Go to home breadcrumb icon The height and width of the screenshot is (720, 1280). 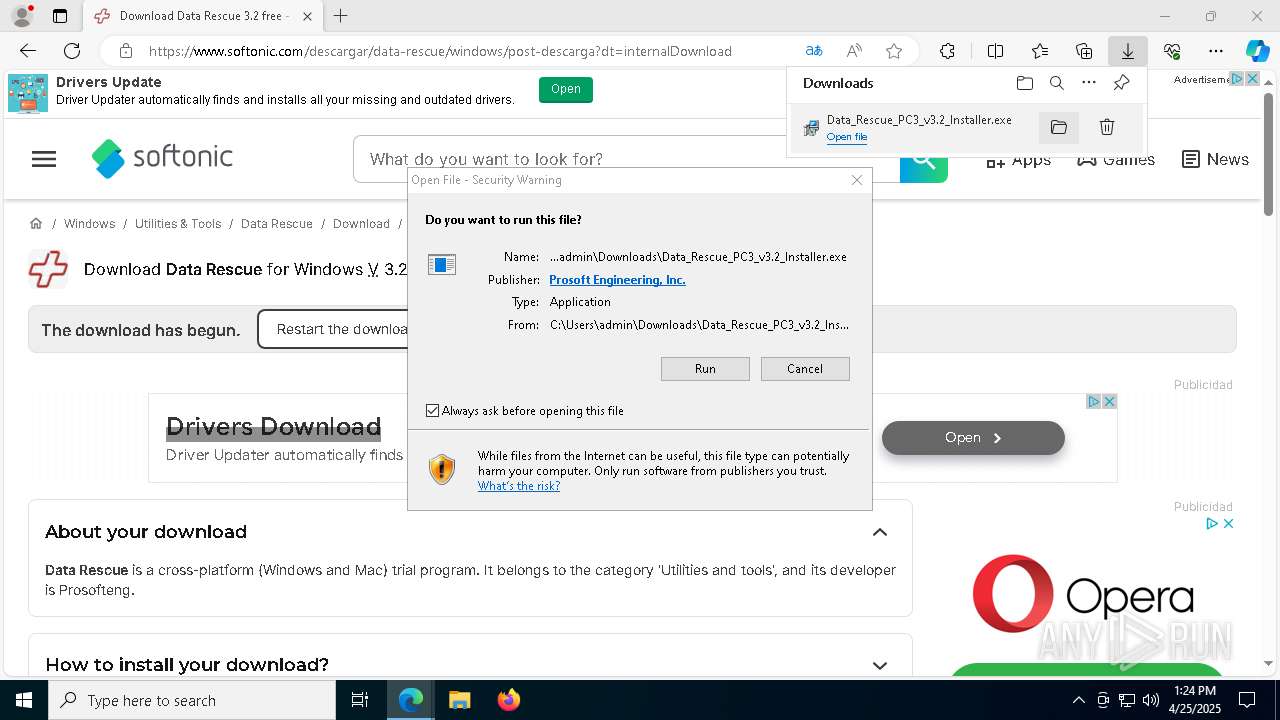coord(36,223)
